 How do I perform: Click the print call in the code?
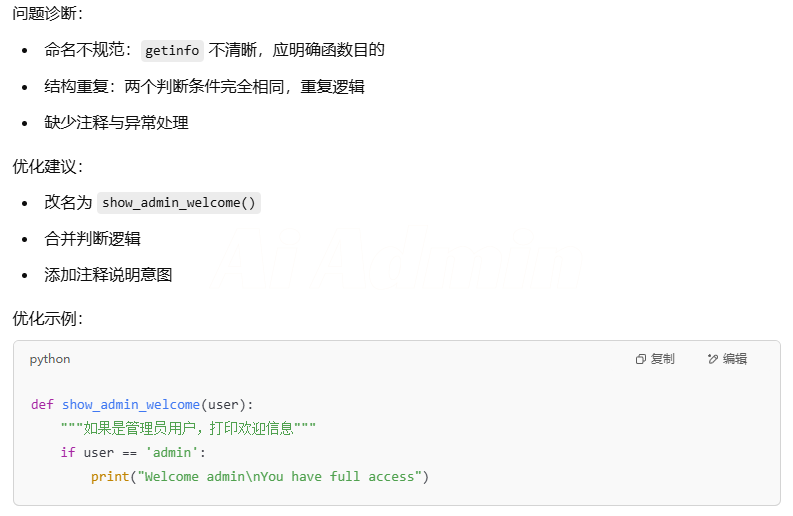point(110,477)
